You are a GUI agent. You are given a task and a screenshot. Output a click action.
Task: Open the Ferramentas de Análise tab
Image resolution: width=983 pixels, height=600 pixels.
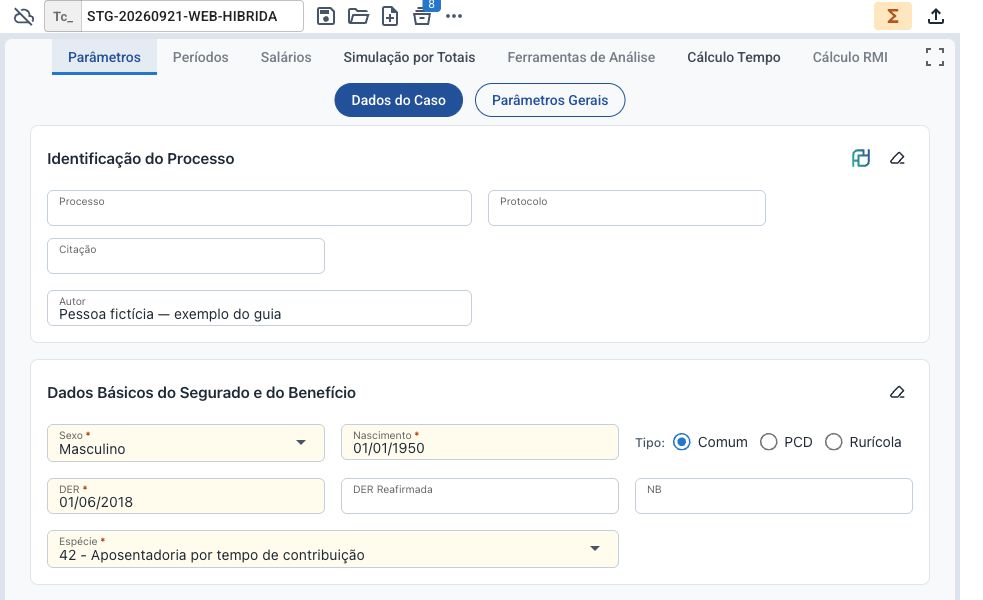point(581,57)
